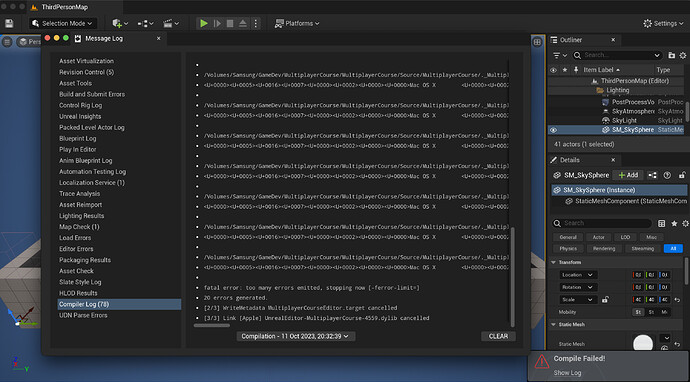Sort Outliner by Item Label
Viewport: 690px width, 382px height.
coord(602,70)
